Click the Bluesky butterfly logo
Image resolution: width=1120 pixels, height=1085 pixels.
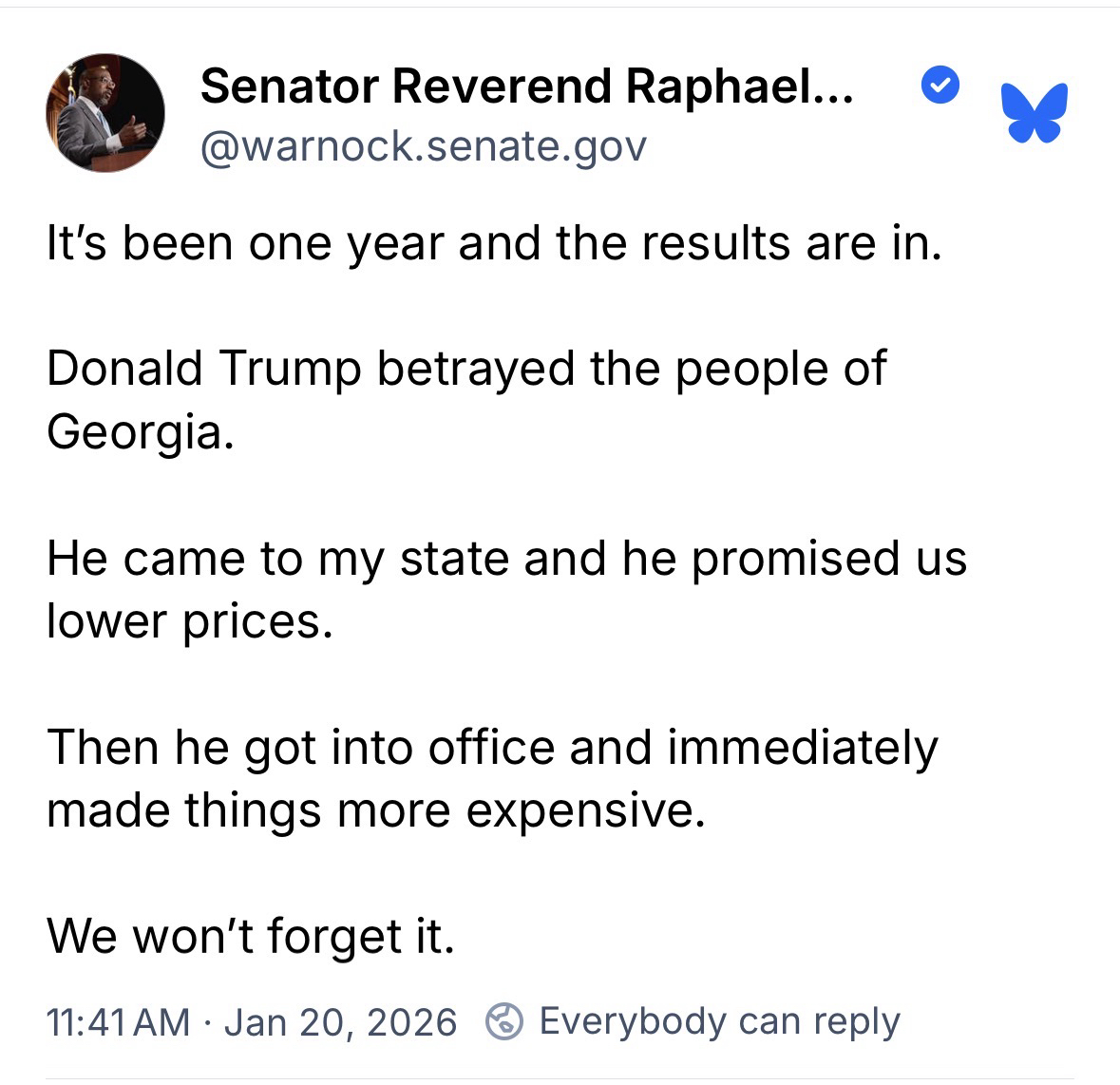pyautogui.click(x=1035, y=113)
